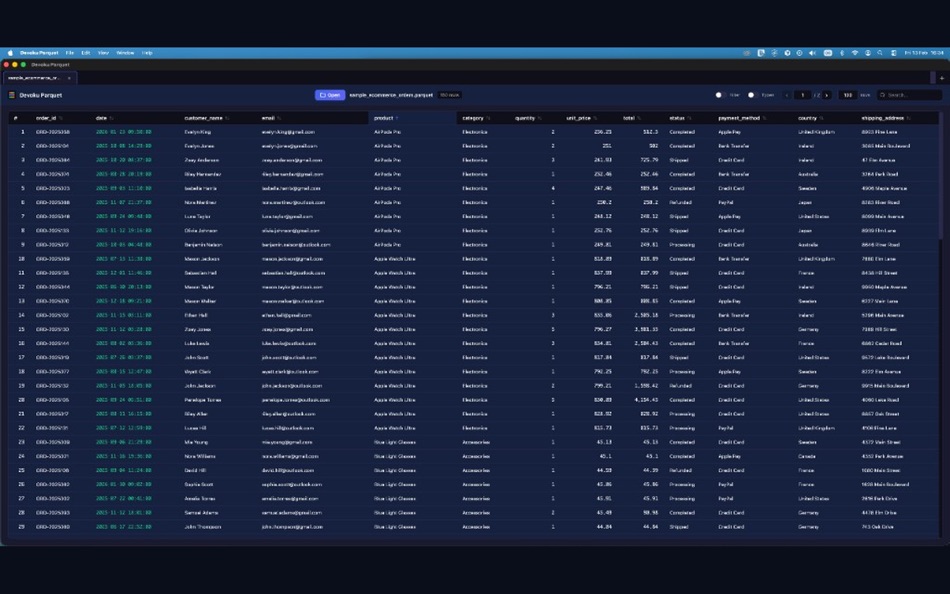Click email cell nora.martinez@outlook.com

coord(293,202)
